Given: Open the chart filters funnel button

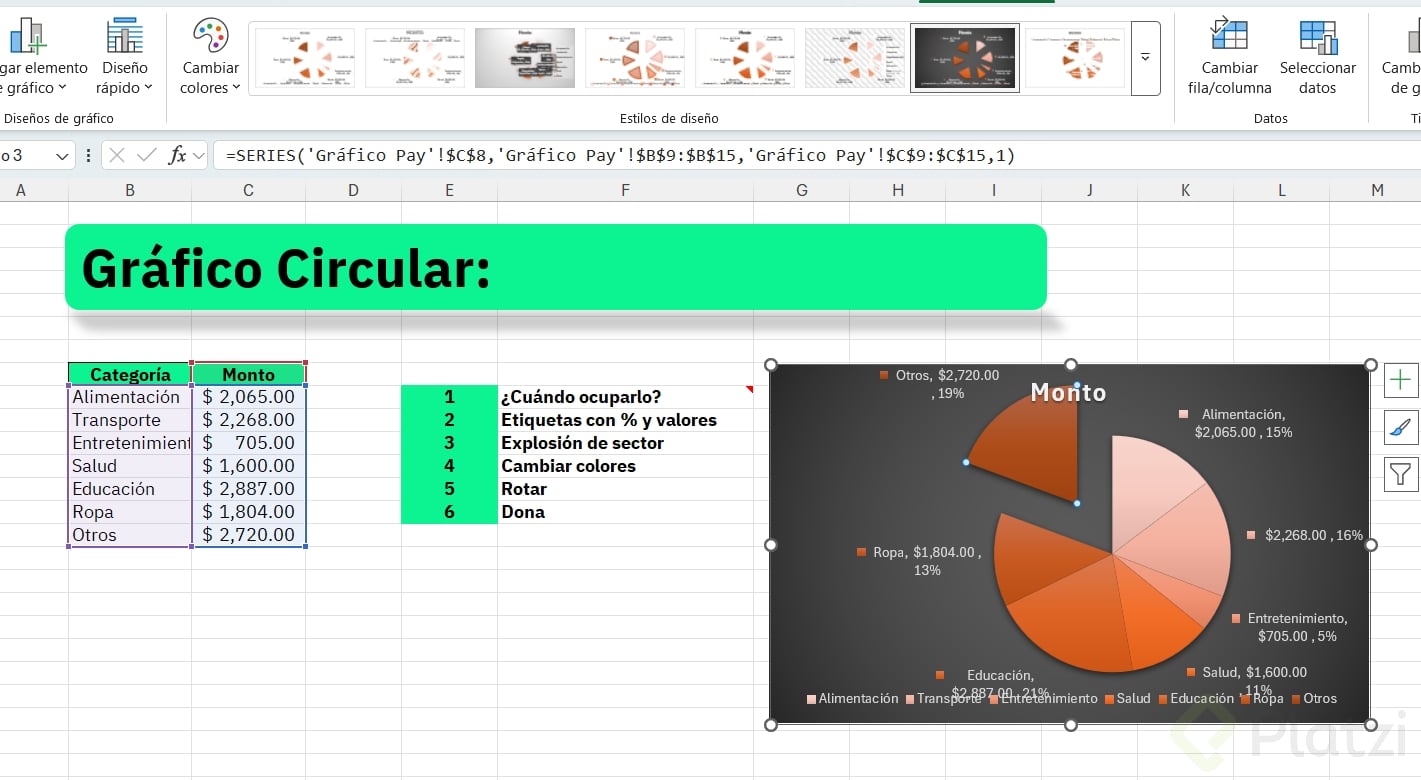Looking at the screenshot, I should point(1401,474).
